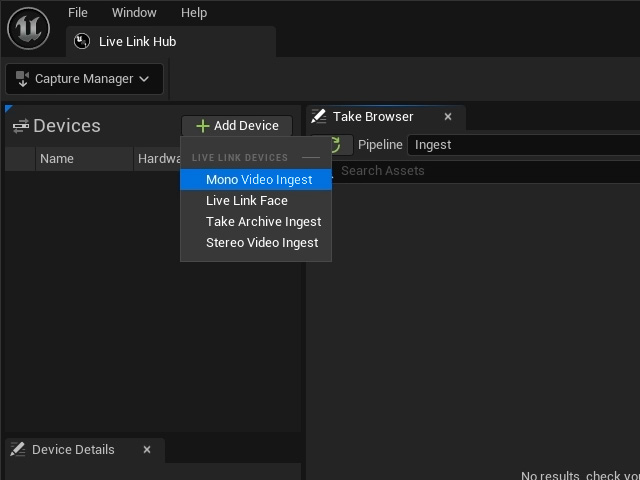Click the green plus Add Device icon

(x=202, y=126)
